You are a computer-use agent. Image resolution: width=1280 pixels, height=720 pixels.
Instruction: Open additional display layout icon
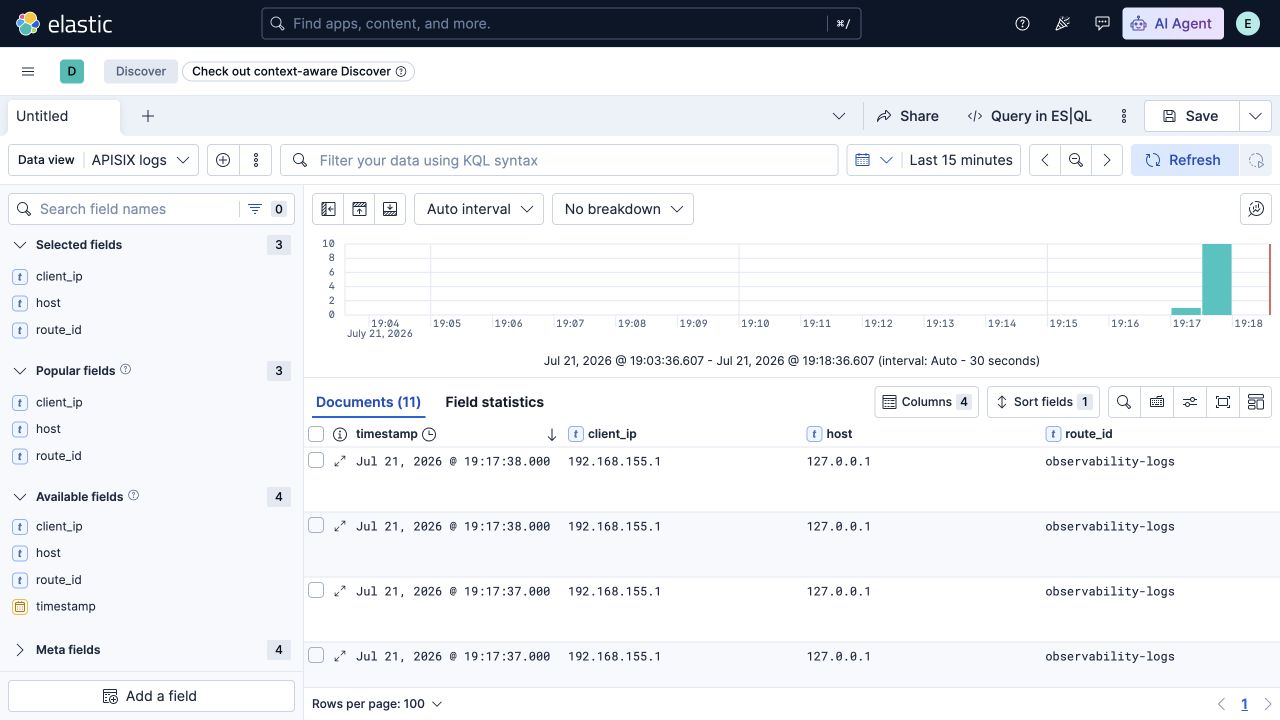[x=1256, y=402]
